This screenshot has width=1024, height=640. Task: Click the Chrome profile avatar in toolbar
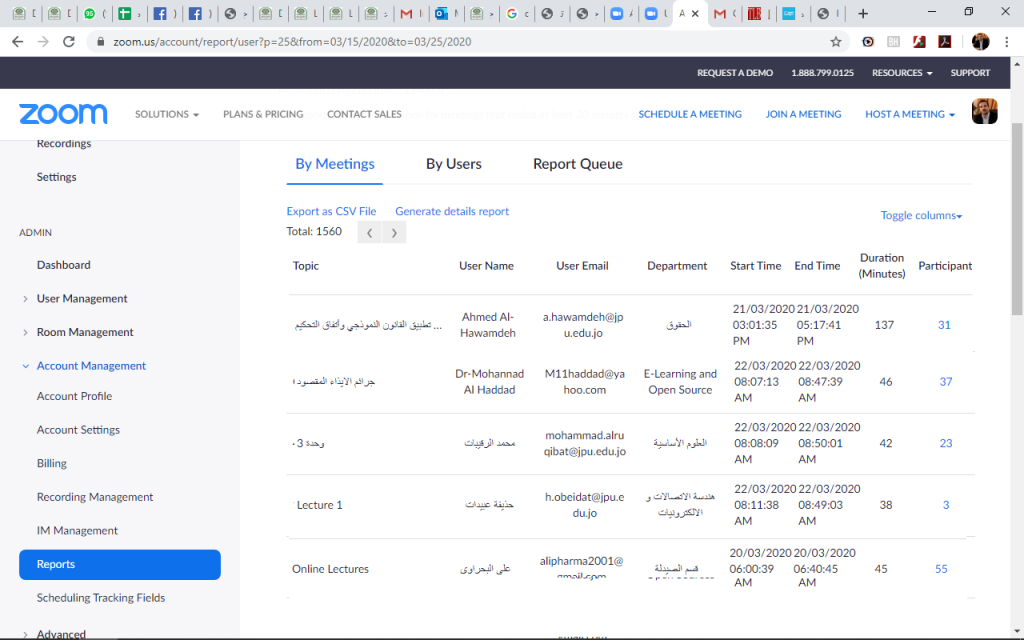pos(980,42)
